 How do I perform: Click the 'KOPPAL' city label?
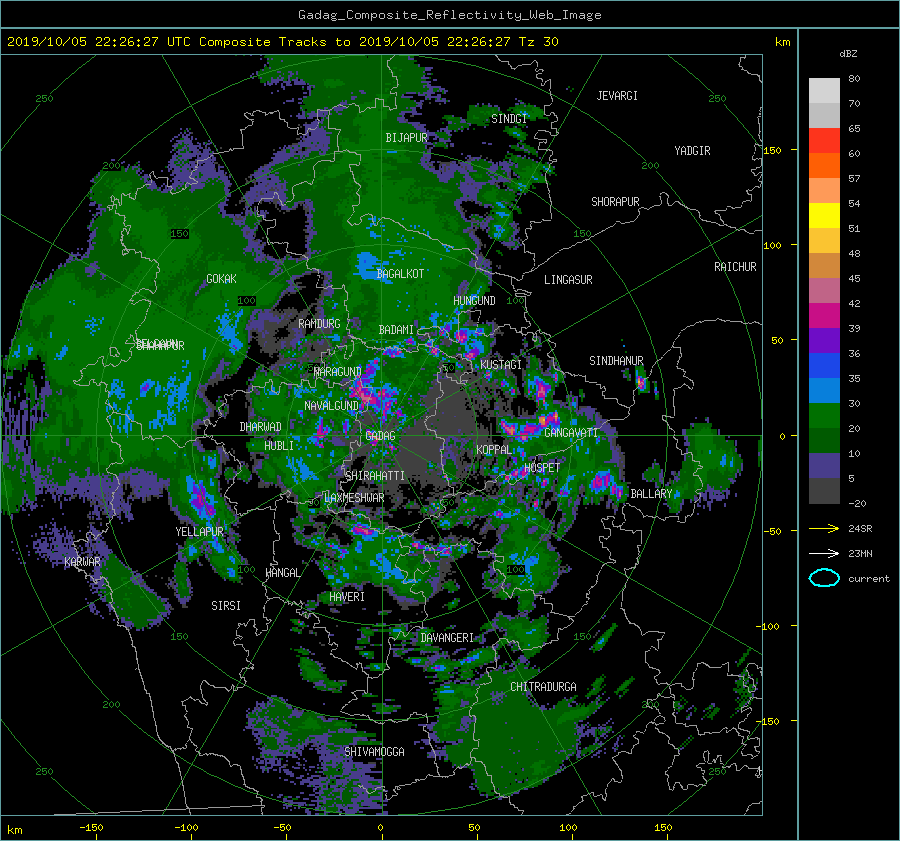494,450
